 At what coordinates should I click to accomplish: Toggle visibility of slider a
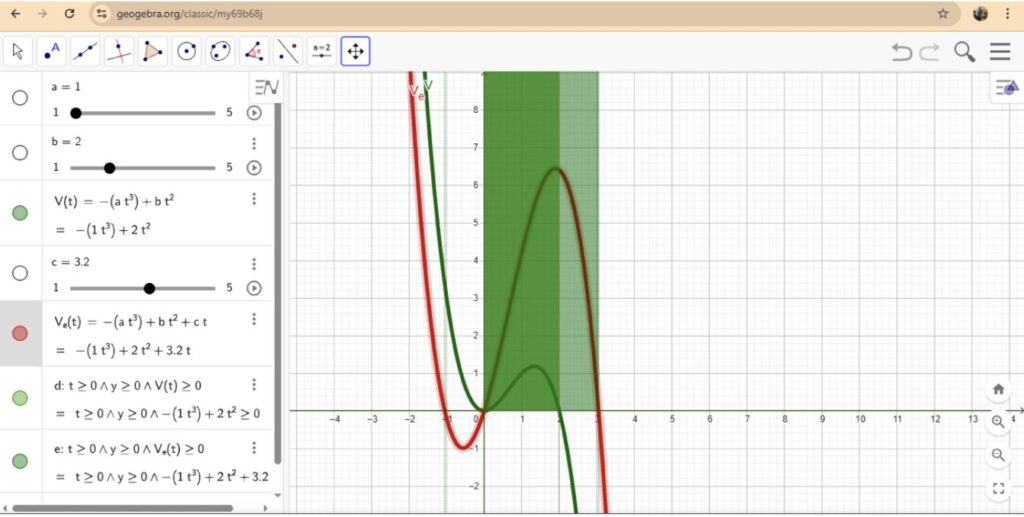(20, 98)
